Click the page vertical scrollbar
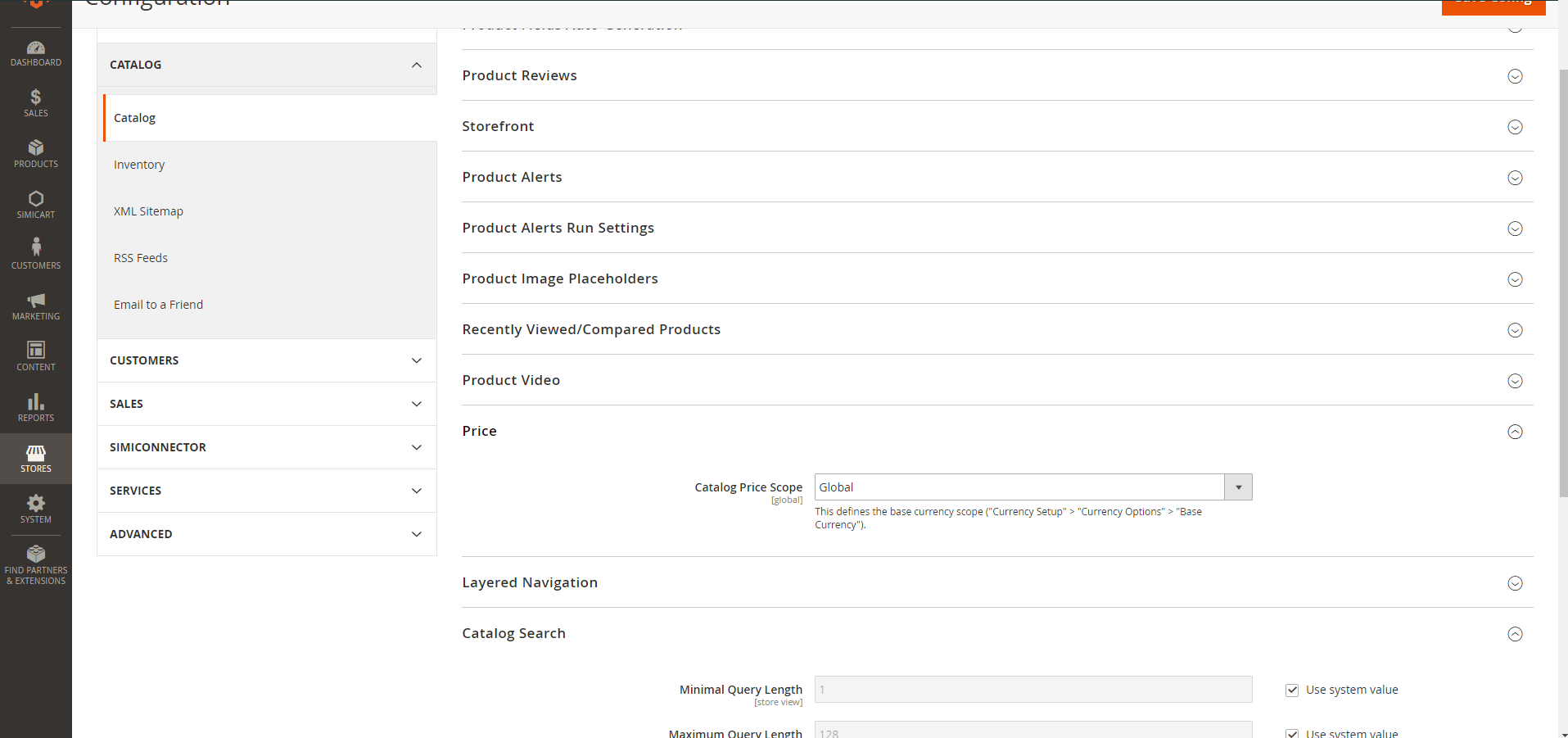1568x738 pixels. click(x=1563, y=283)
